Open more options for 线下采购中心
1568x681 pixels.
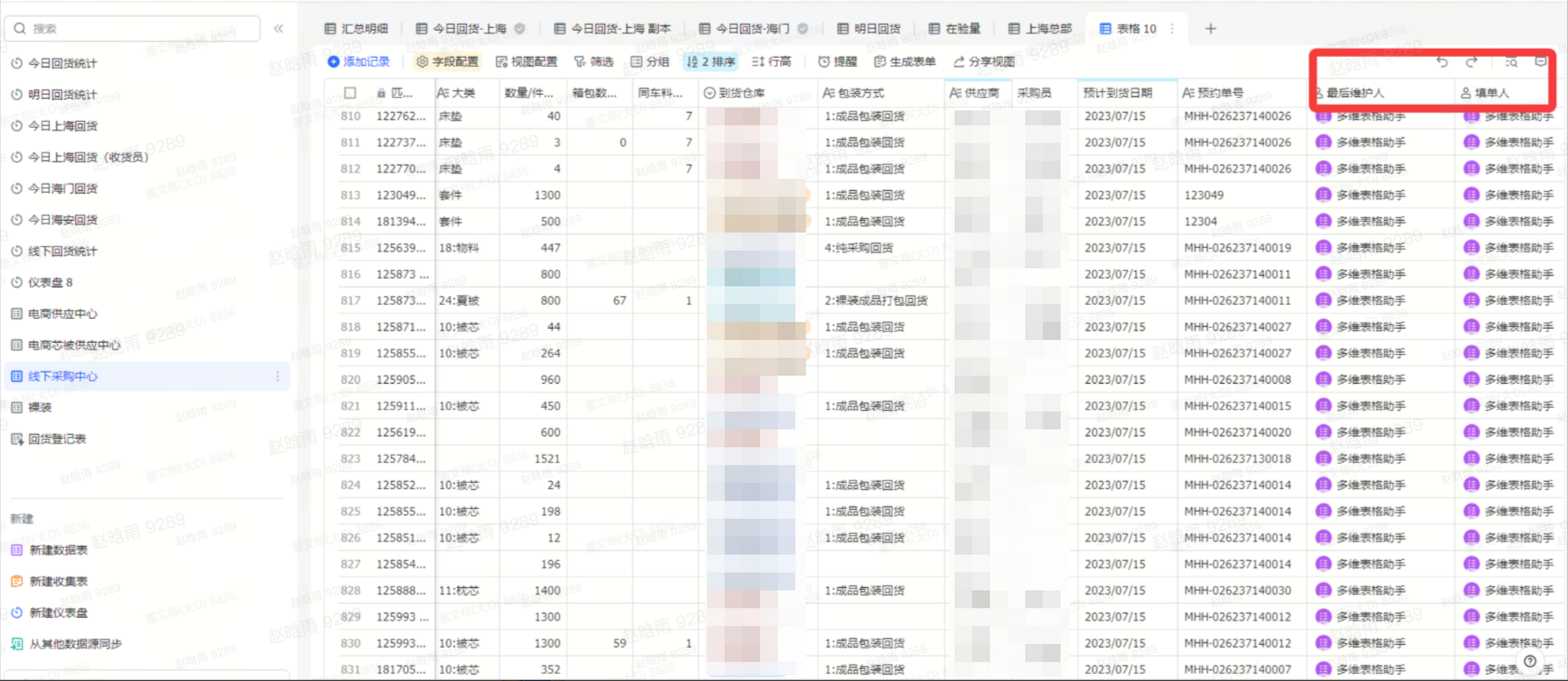[278, 376]
